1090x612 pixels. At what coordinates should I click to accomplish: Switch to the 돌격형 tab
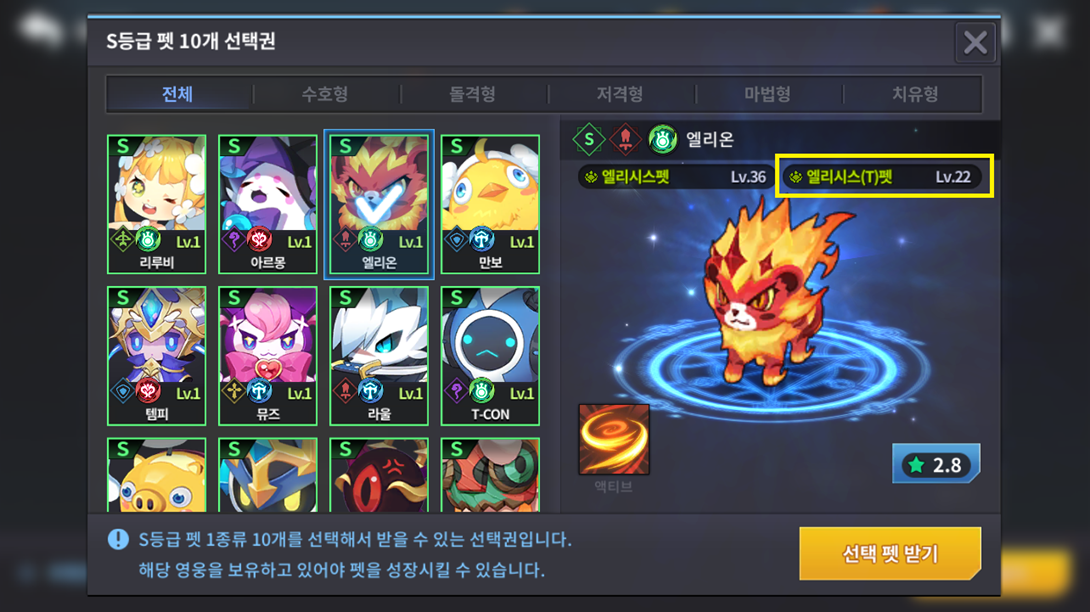[x=472, y=94]
